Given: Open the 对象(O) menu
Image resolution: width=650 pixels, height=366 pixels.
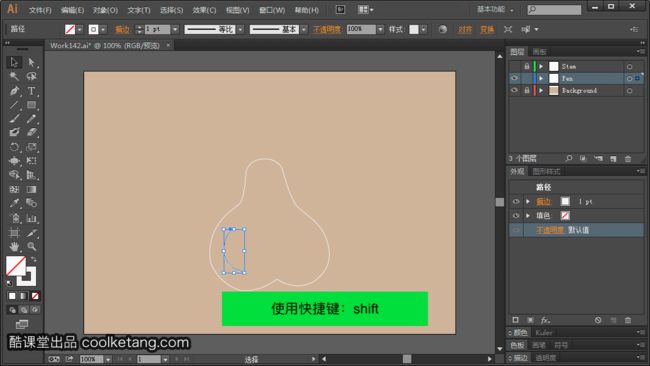Looking at the screenshot, I should point(105,10).
